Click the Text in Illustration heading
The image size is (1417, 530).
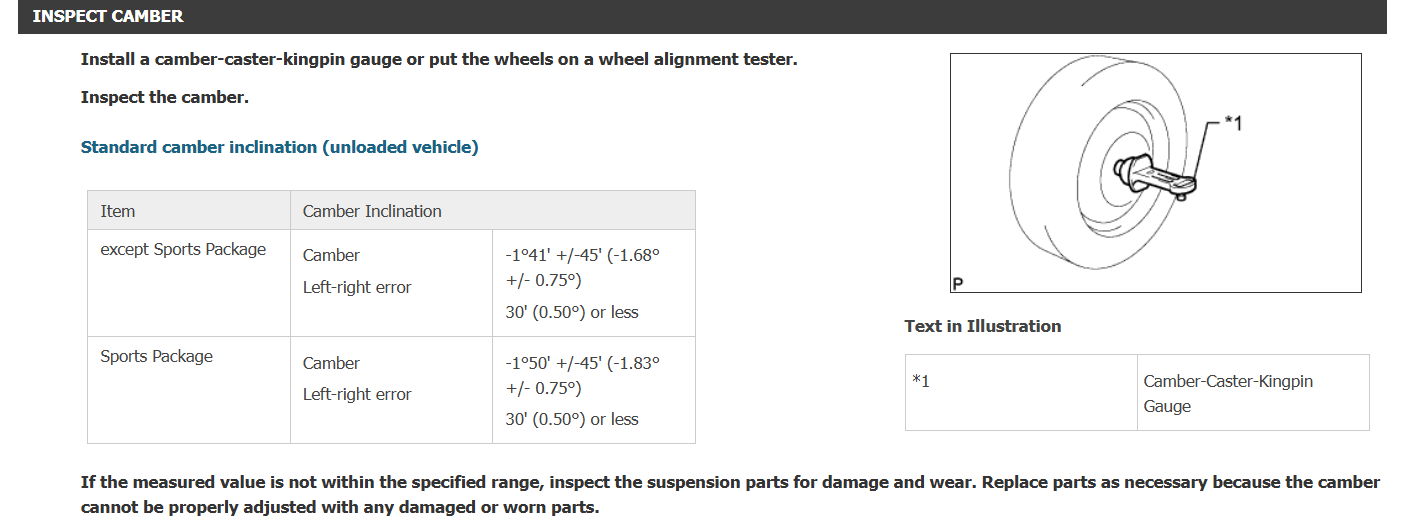(x=982, y=326)
